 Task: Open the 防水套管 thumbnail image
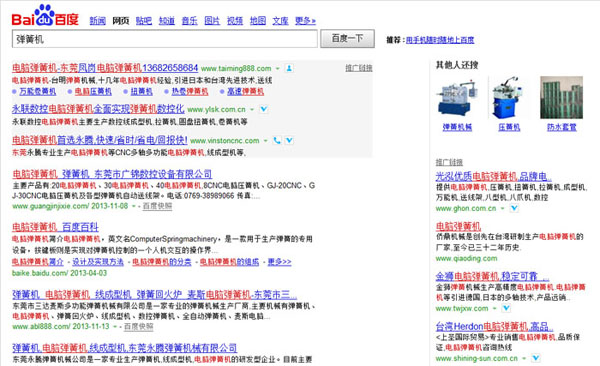pos(561,98)
